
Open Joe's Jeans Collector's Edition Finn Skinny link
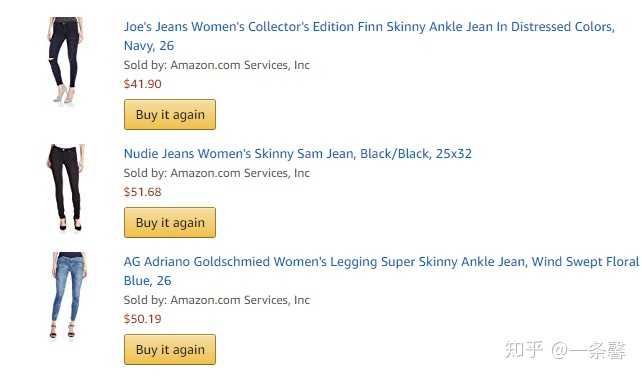[x=369, y=36]
